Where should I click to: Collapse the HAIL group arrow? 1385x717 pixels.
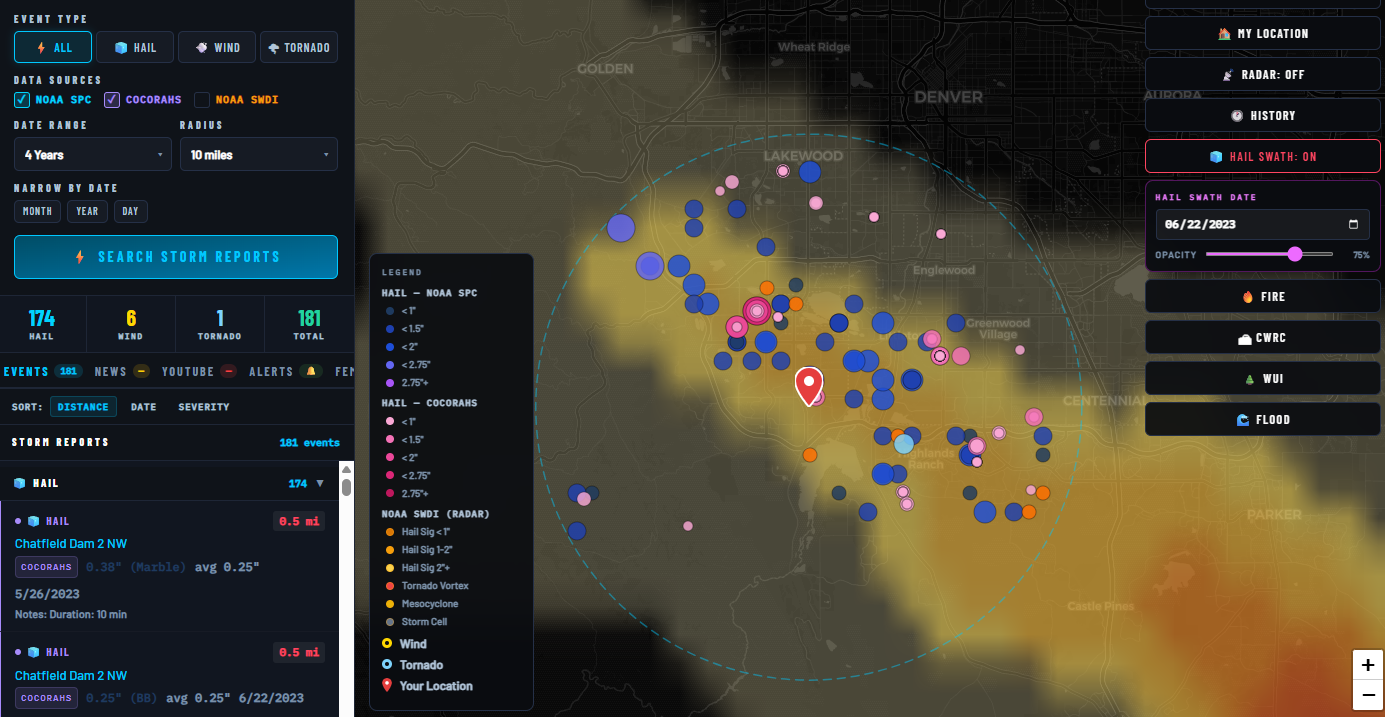[320, 483]
